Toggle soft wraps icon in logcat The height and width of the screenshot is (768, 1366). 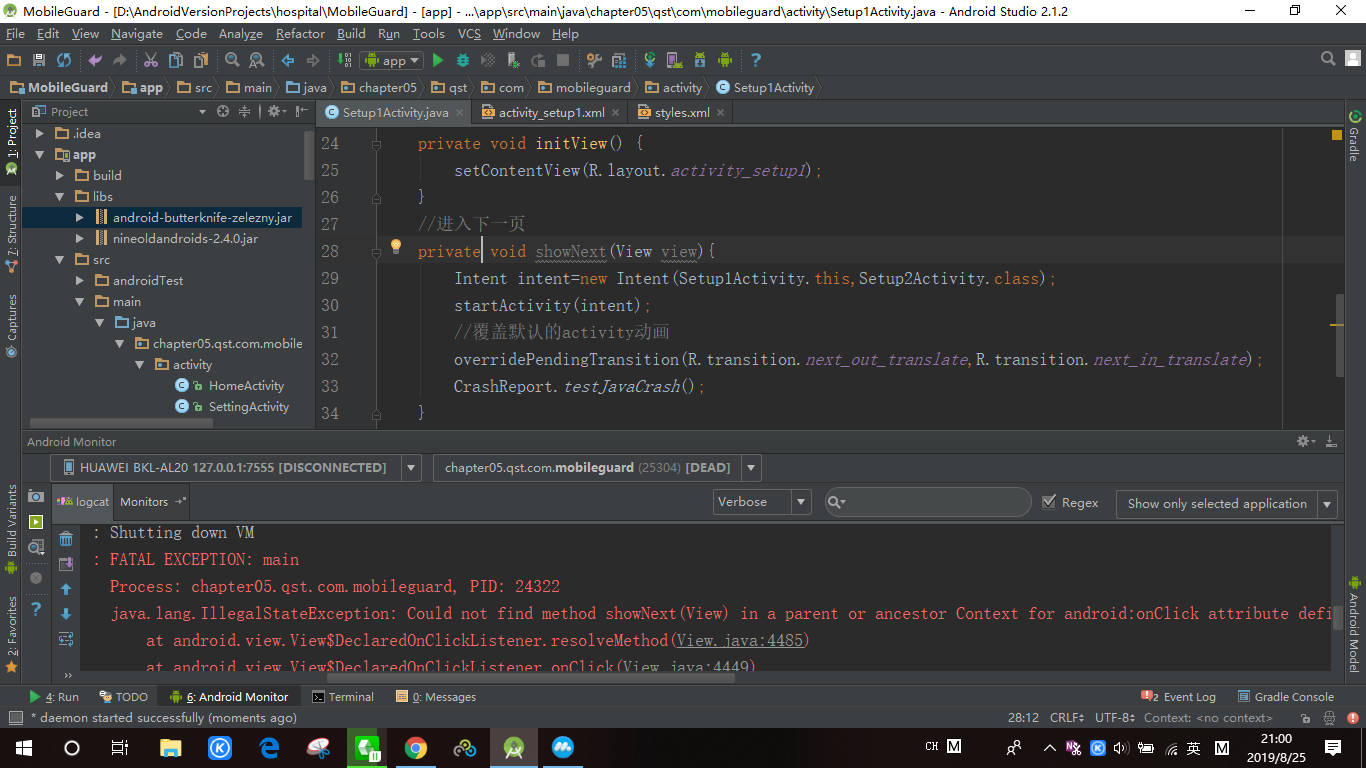[66, 639]
